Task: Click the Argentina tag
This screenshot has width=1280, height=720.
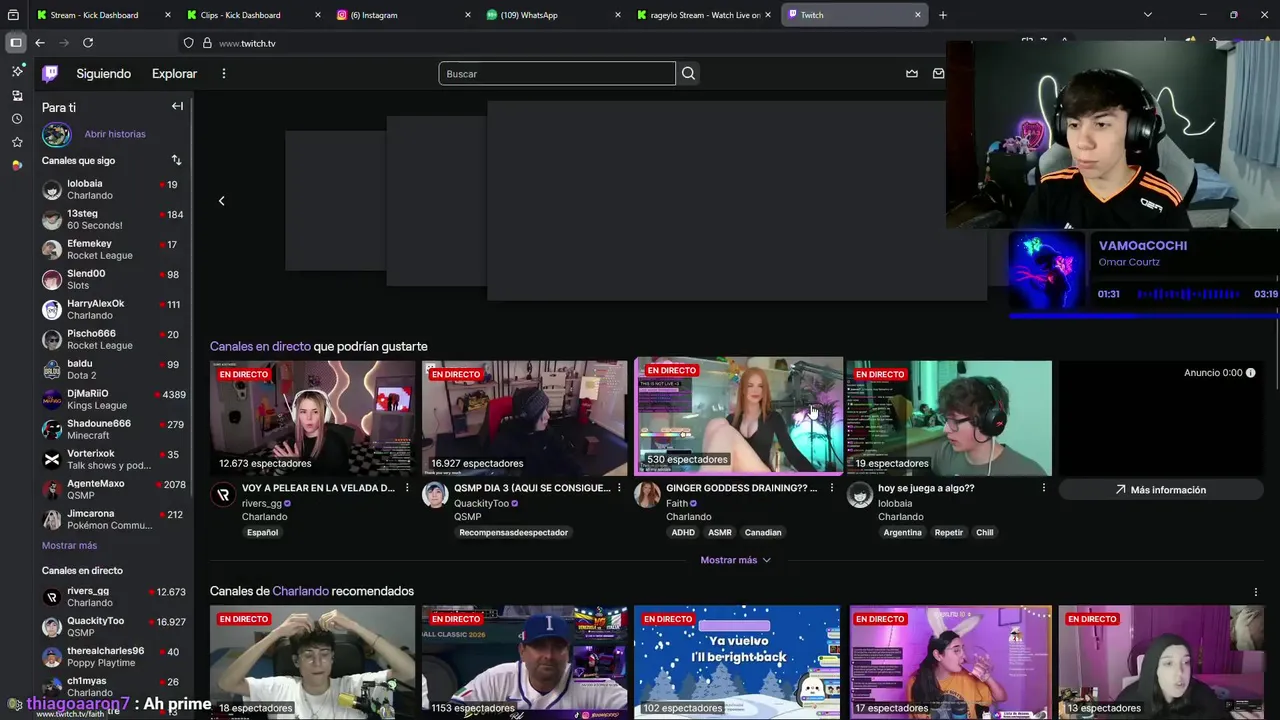Action: tap(902, 533)
